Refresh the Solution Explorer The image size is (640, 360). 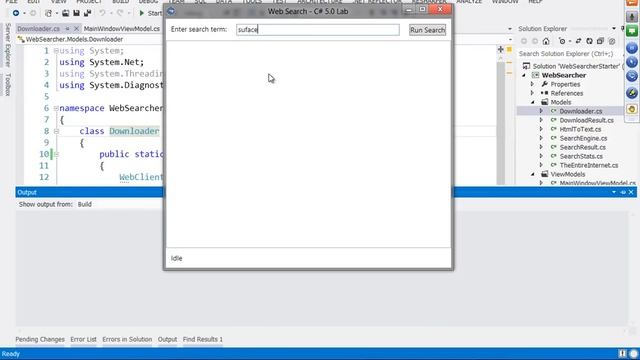point(589,41)
